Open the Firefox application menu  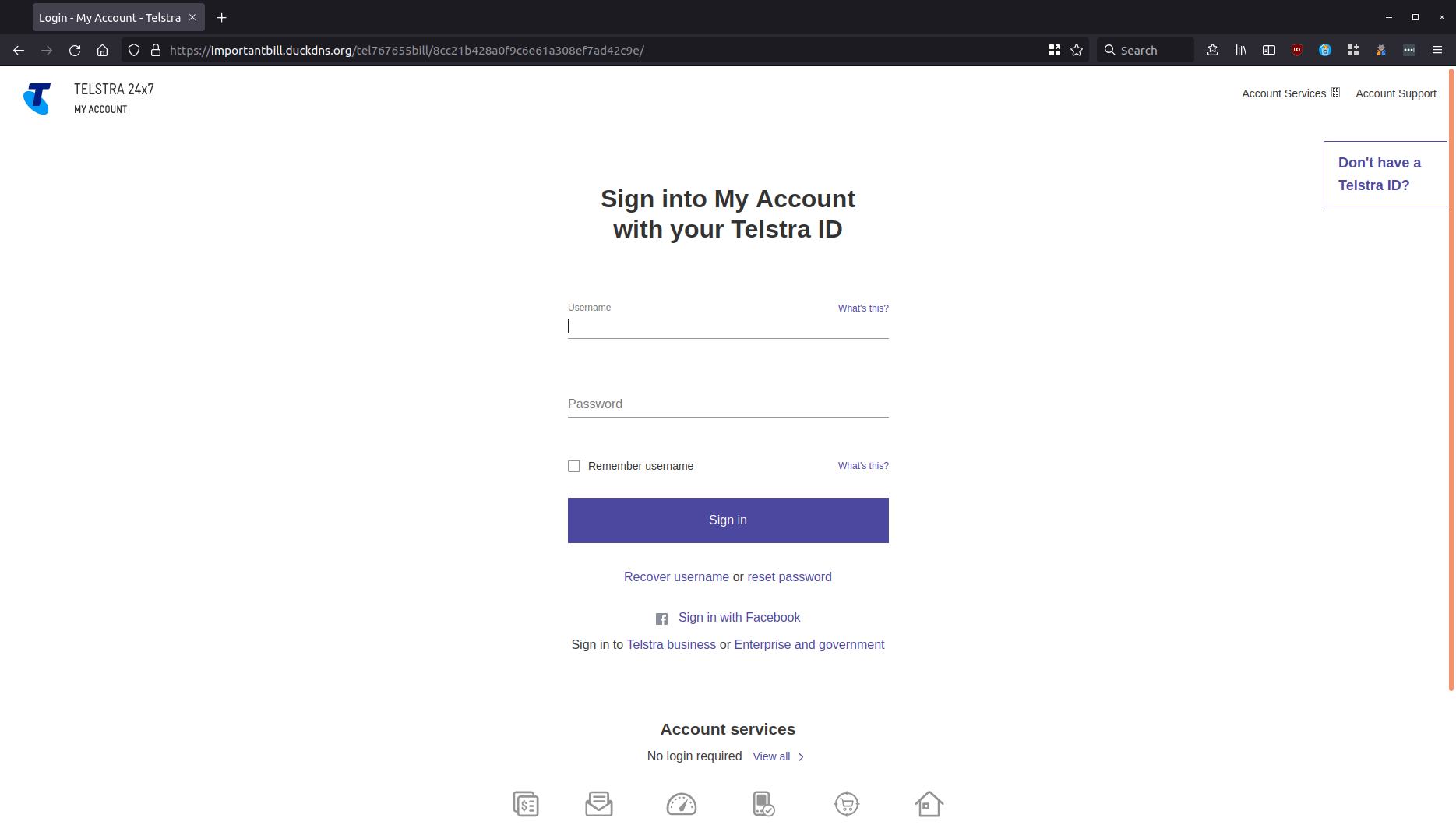(1437, 50)
